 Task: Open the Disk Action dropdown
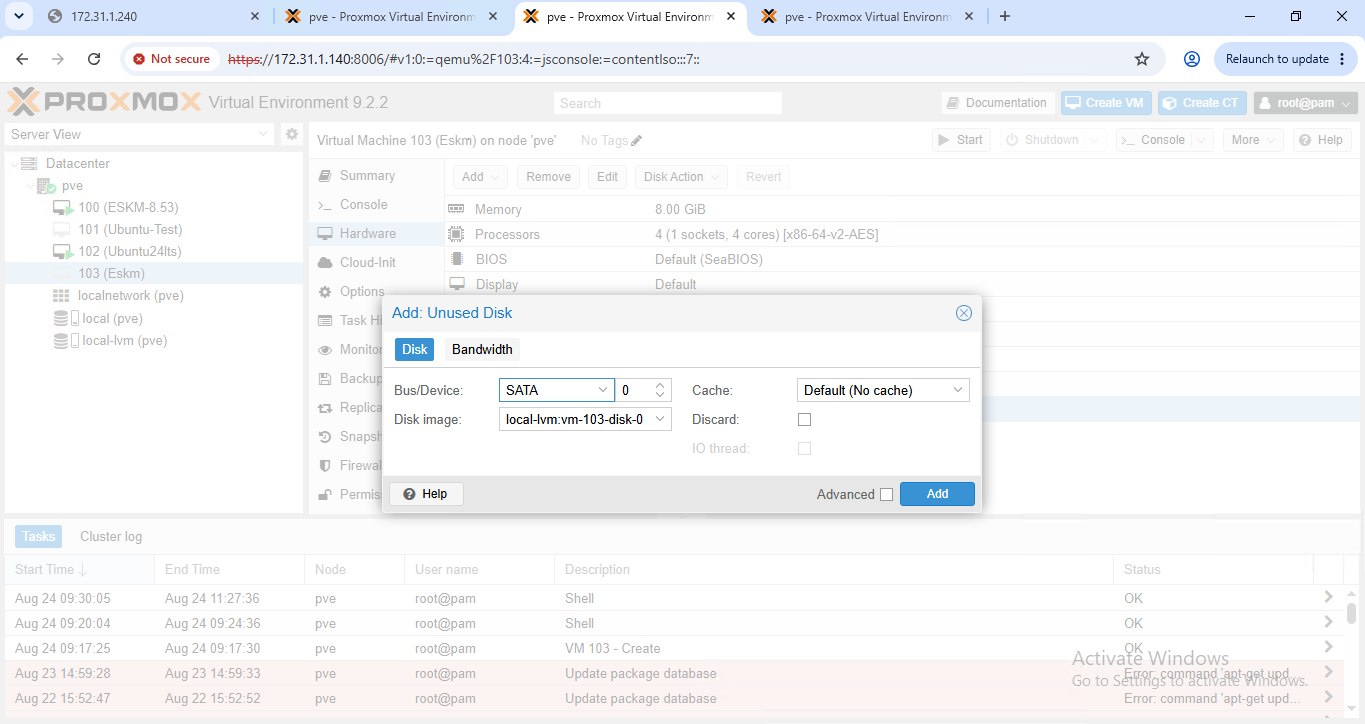[682, 177]
